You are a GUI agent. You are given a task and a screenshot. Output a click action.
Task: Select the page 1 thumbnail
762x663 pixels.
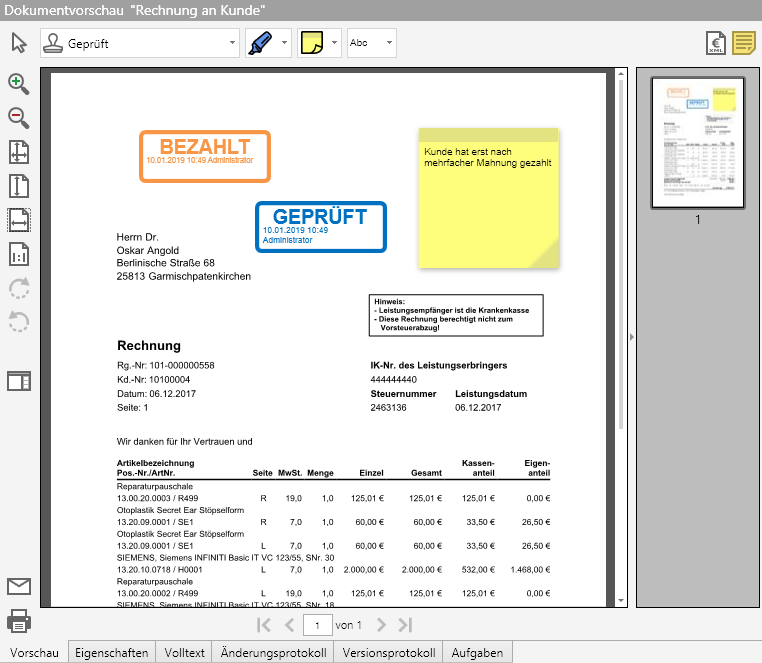click(697, 143)
